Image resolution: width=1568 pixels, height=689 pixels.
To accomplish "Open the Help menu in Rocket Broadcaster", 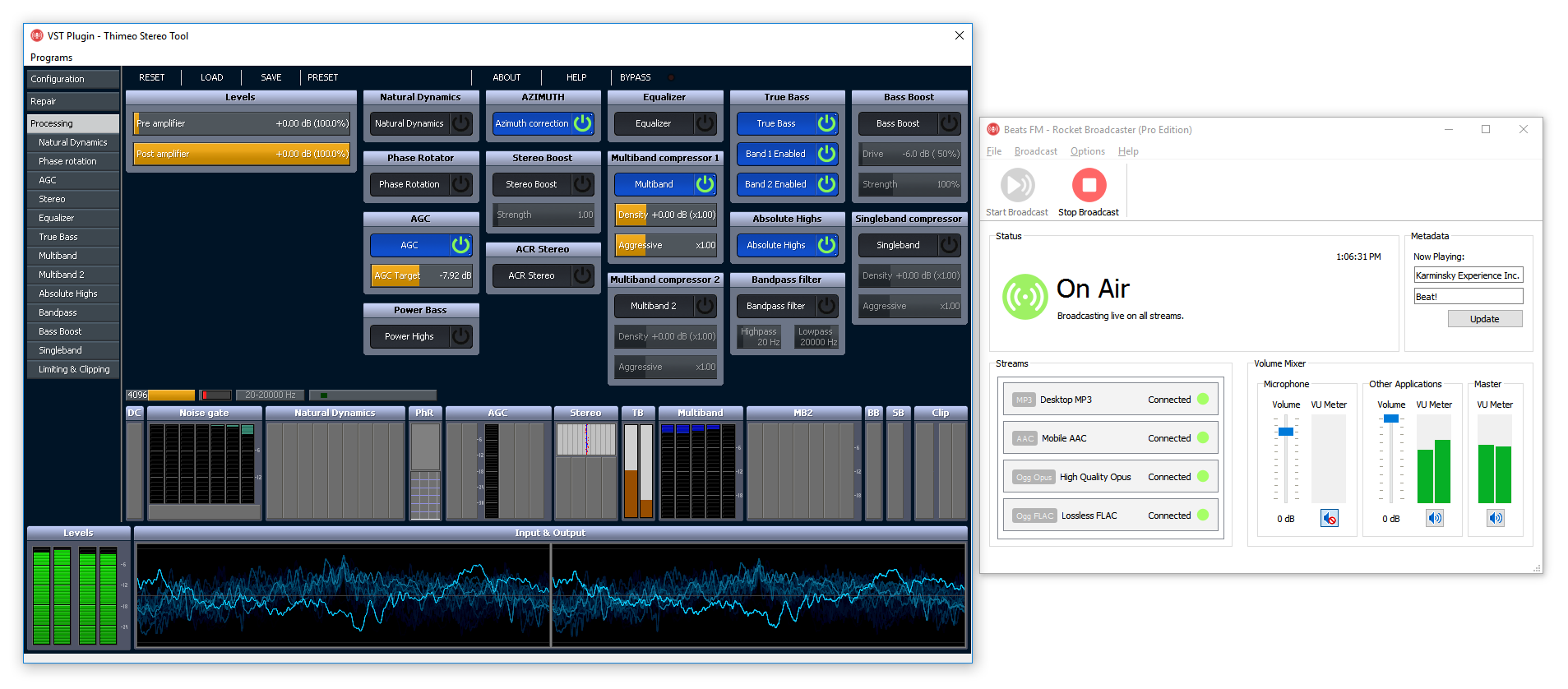I will pyautogui.click(x=1128, y=151).
